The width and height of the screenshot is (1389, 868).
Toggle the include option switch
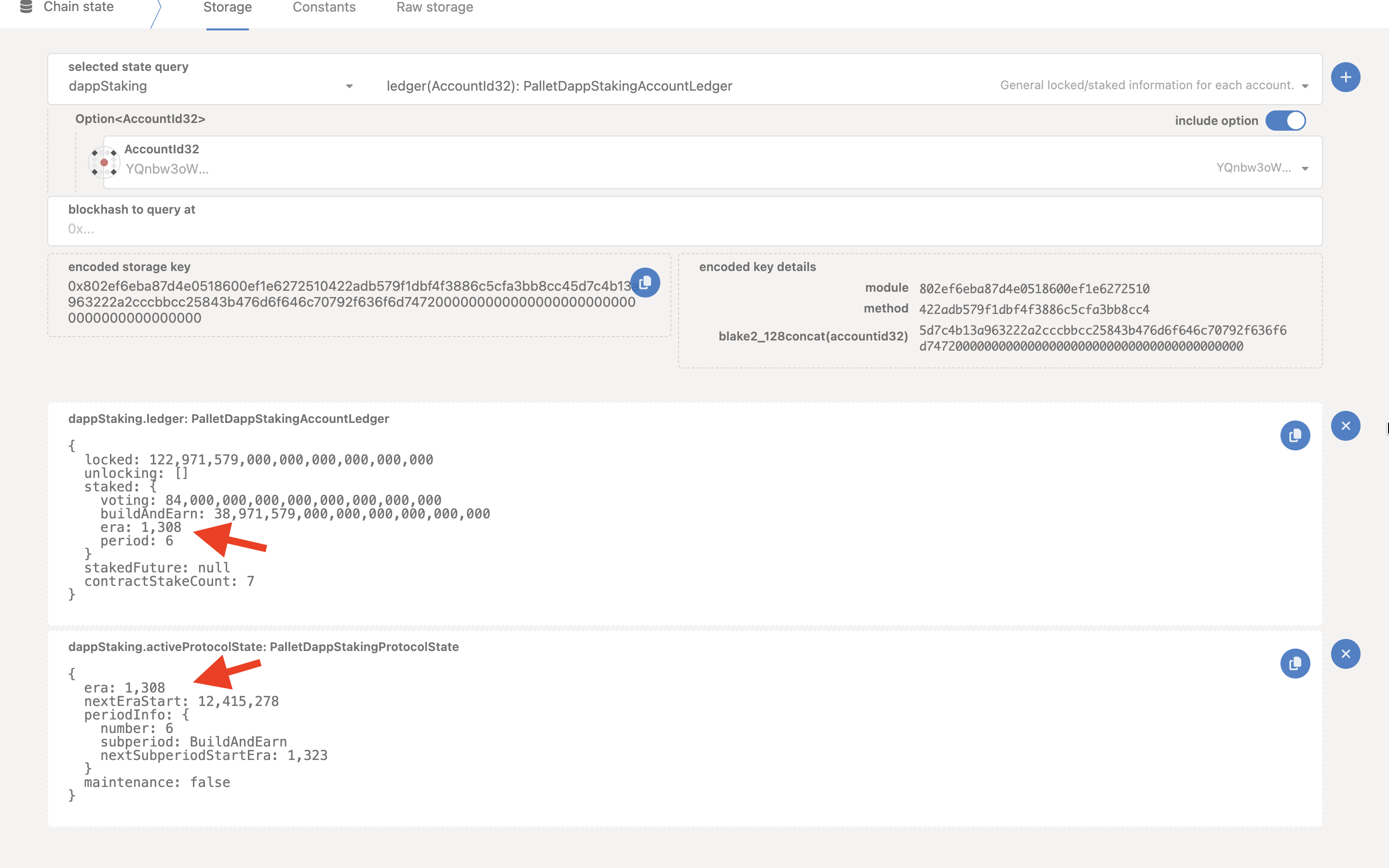[x=1285, y=121]
